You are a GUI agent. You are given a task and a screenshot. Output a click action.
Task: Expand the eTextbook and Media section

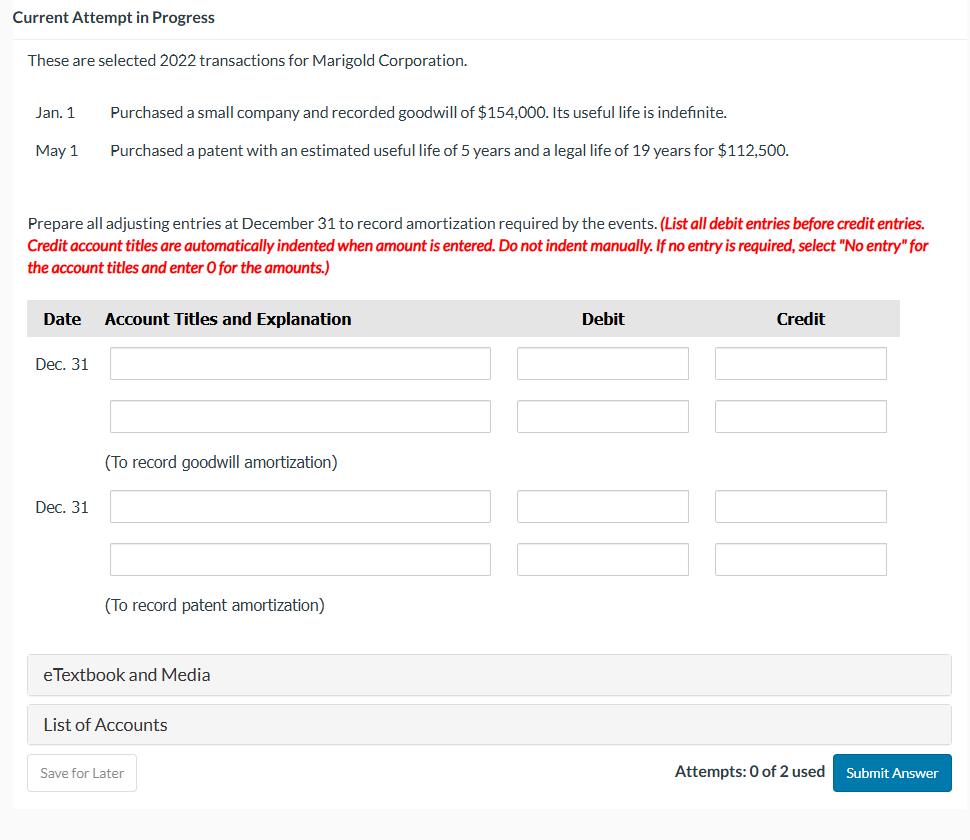click(x=489, y=675)
